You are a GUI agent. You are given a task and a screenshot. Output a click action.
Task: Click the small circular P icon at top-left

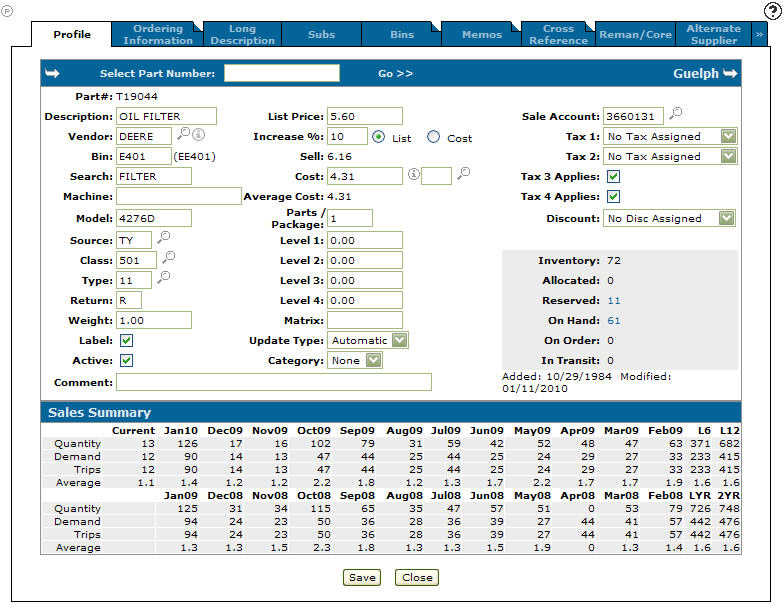[7, 10]
